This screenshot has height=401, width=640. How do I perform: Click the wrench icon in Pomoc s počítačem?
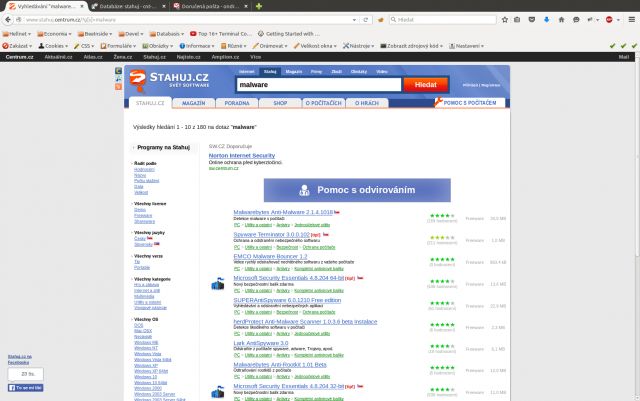434,102
